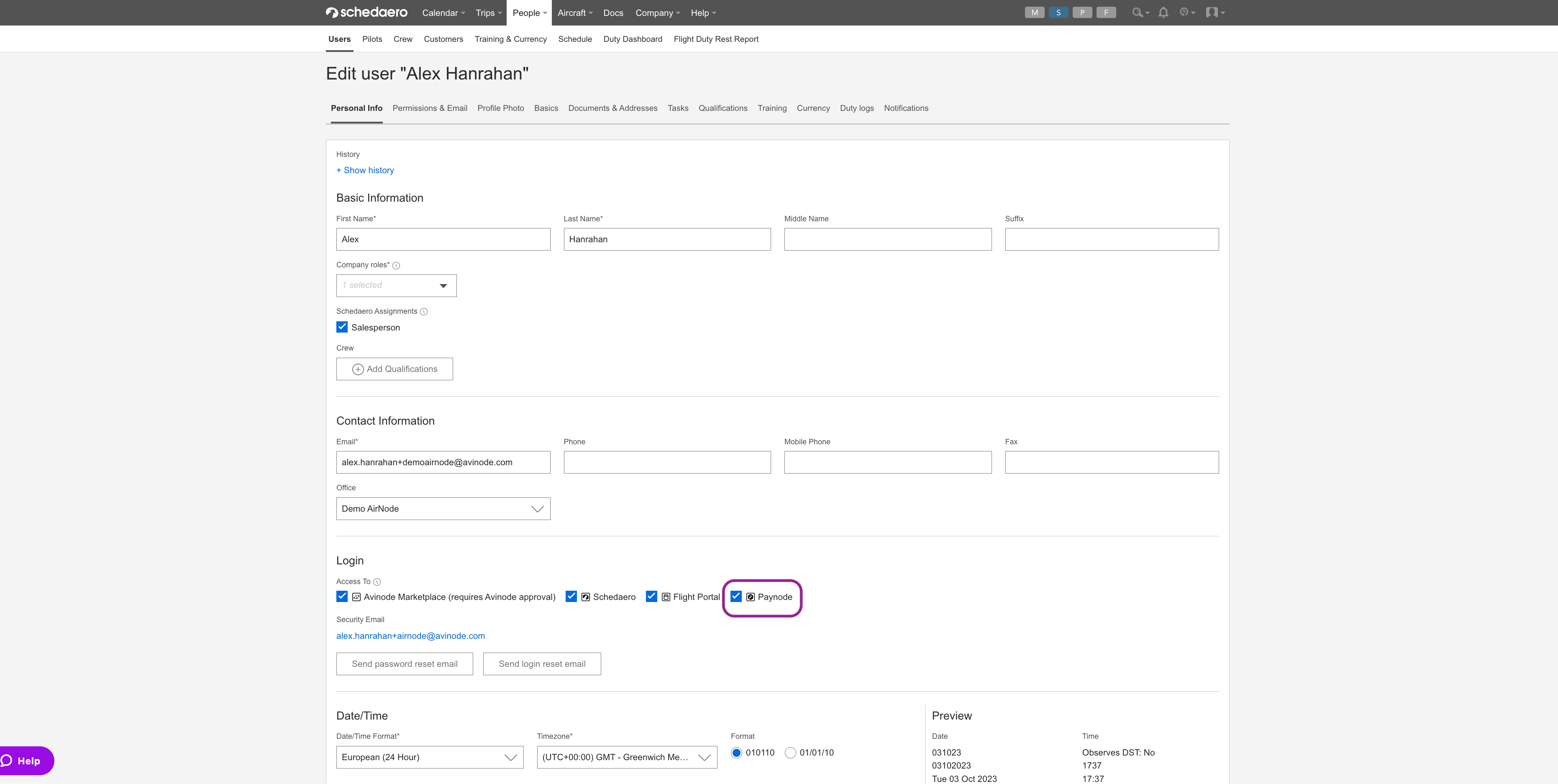
Task: Open the Calendar menu
Action: pos(443,13)
